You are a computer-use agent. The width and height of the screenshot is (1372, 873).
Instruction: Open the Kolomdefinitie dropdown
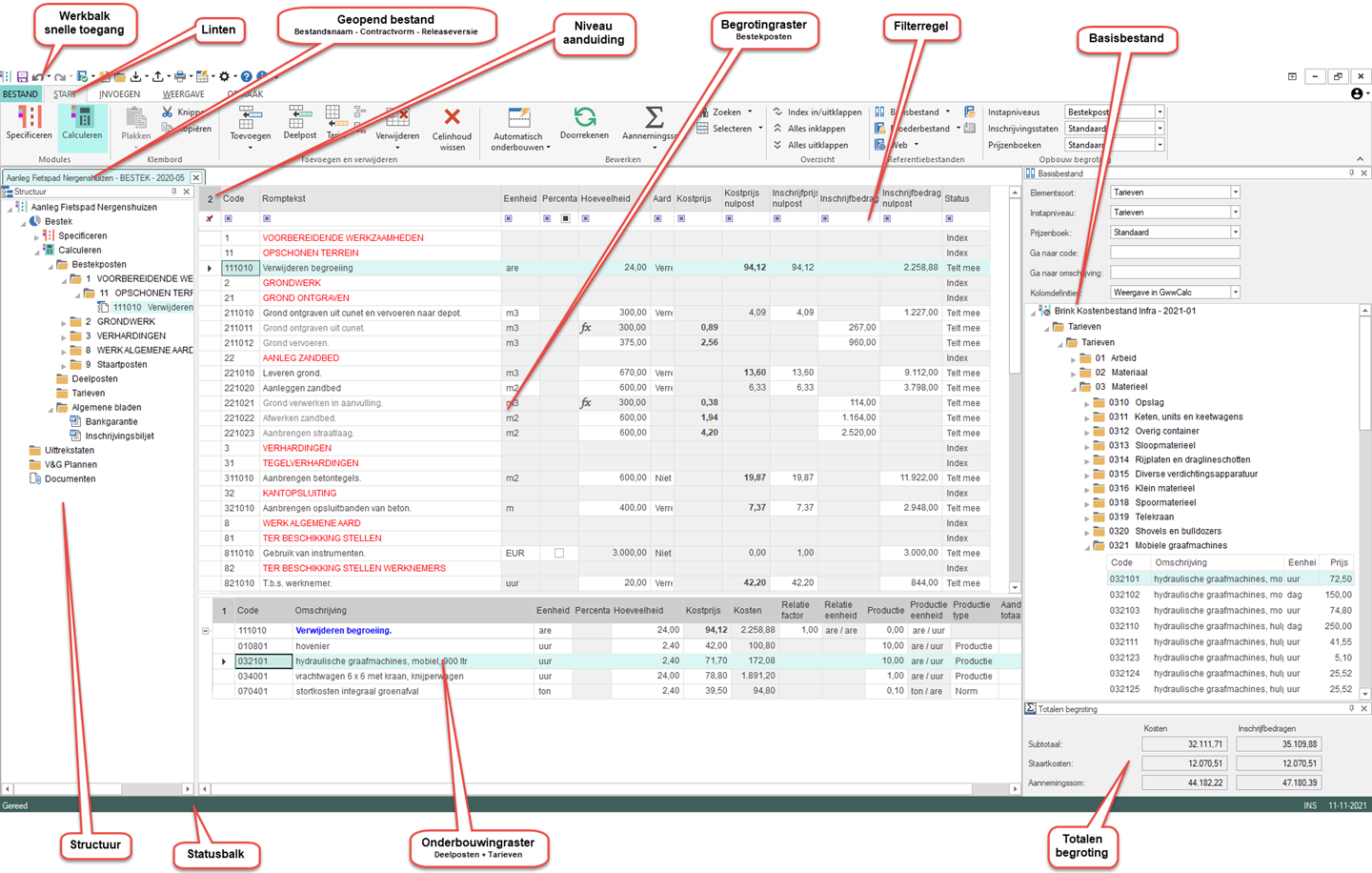(x=1236, y=293)
